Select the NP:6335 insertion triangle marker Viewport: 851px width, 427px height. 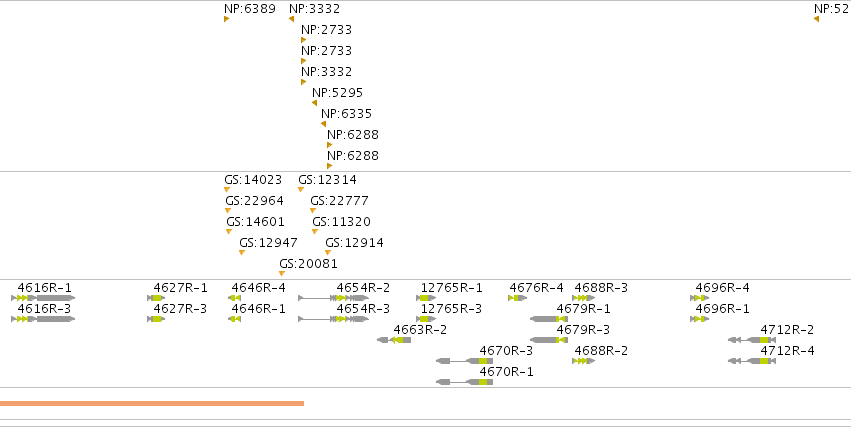(x=323, y=124)
